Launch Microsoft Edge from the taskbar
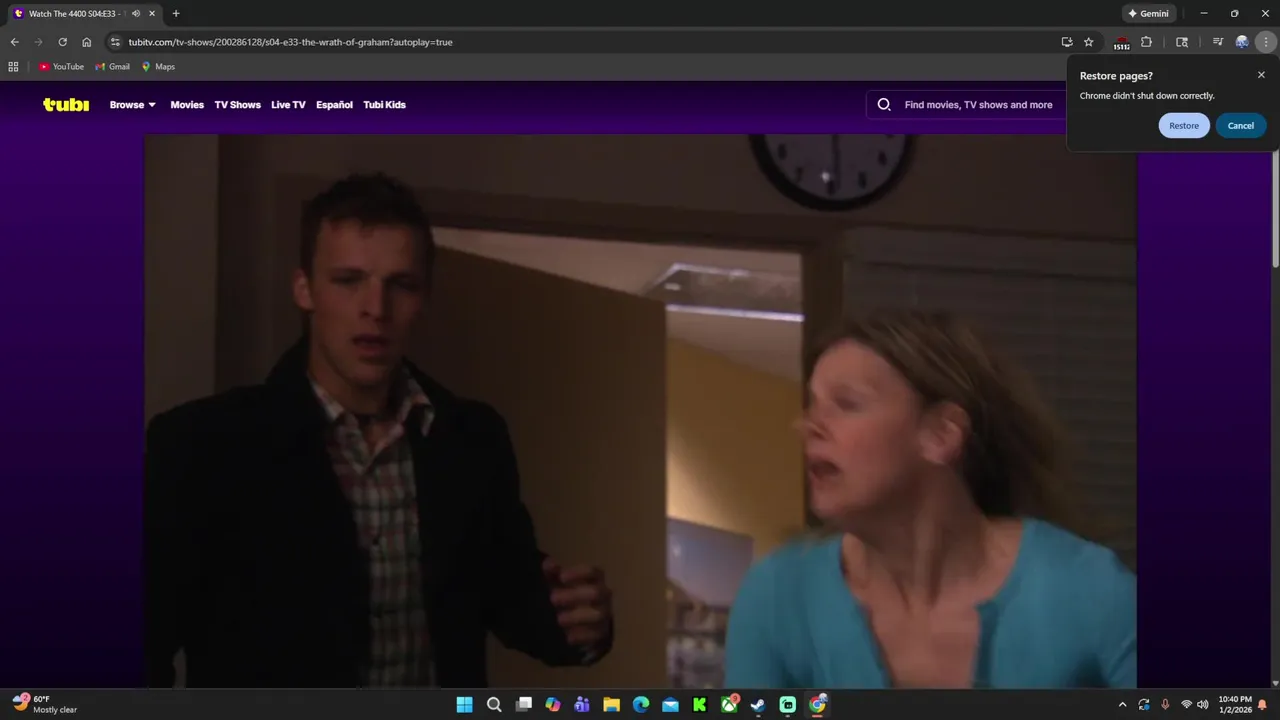Viewport: 1280px width, 720px height. click(x=641, y=705)
